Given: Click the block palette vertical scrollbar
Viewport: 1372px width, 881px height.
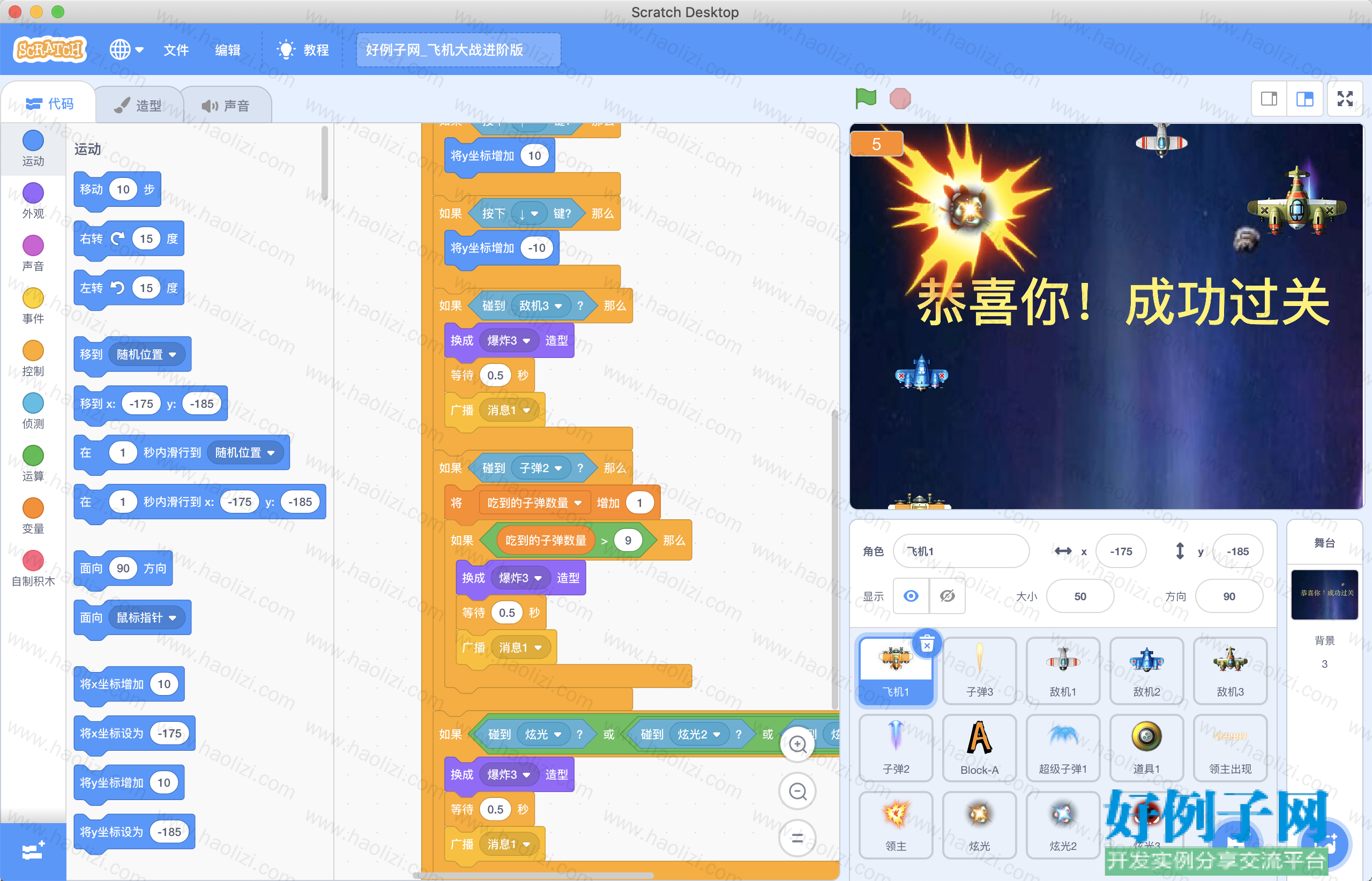Looking at the screenshot, I should 324,163.
